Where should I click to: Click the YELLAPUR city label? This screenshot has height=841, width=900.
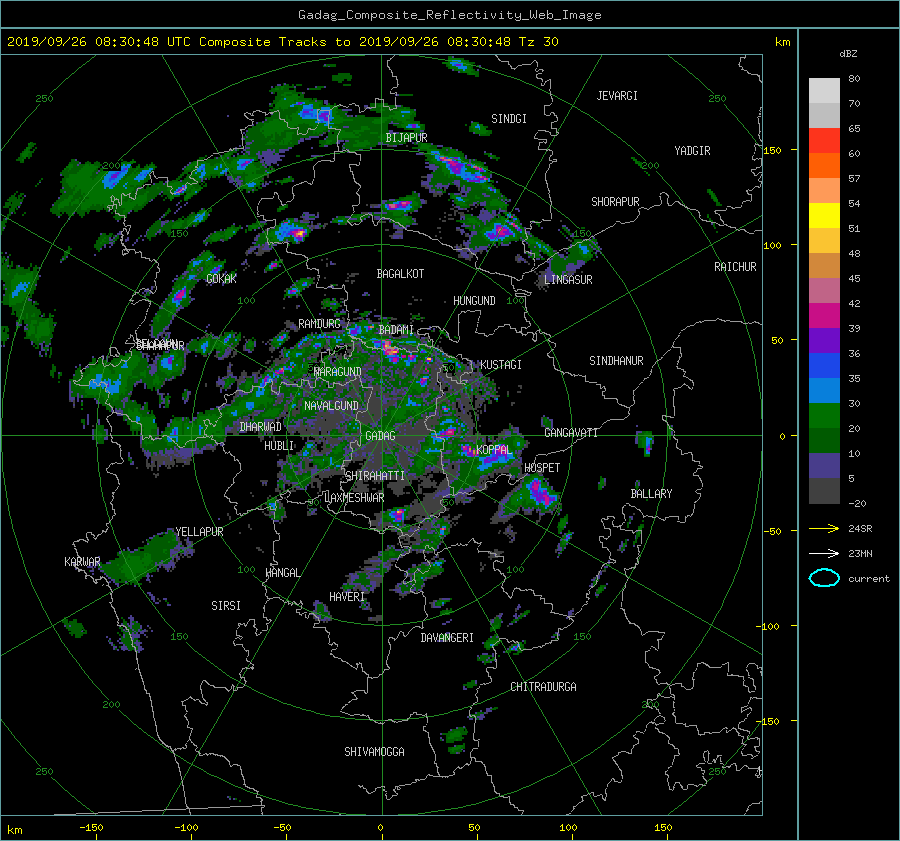pos(199,532)
